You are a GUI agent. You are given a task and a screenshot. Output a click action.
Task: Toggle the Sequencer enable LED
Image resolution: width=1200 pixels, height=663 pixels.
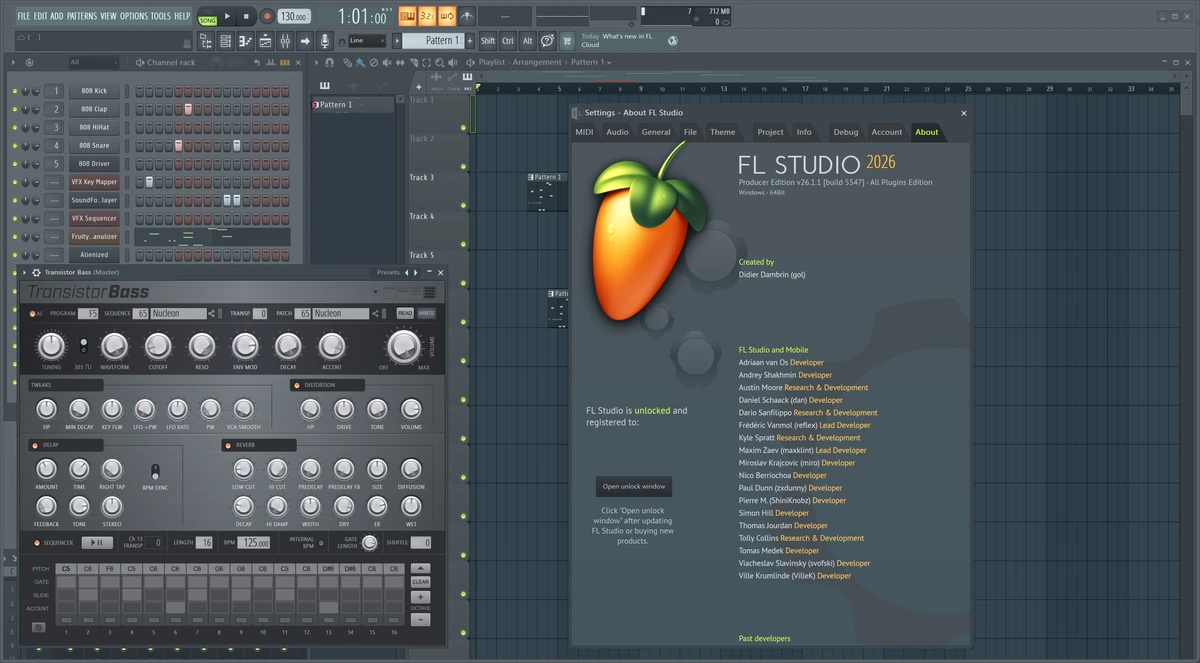[x=36, y=543]
